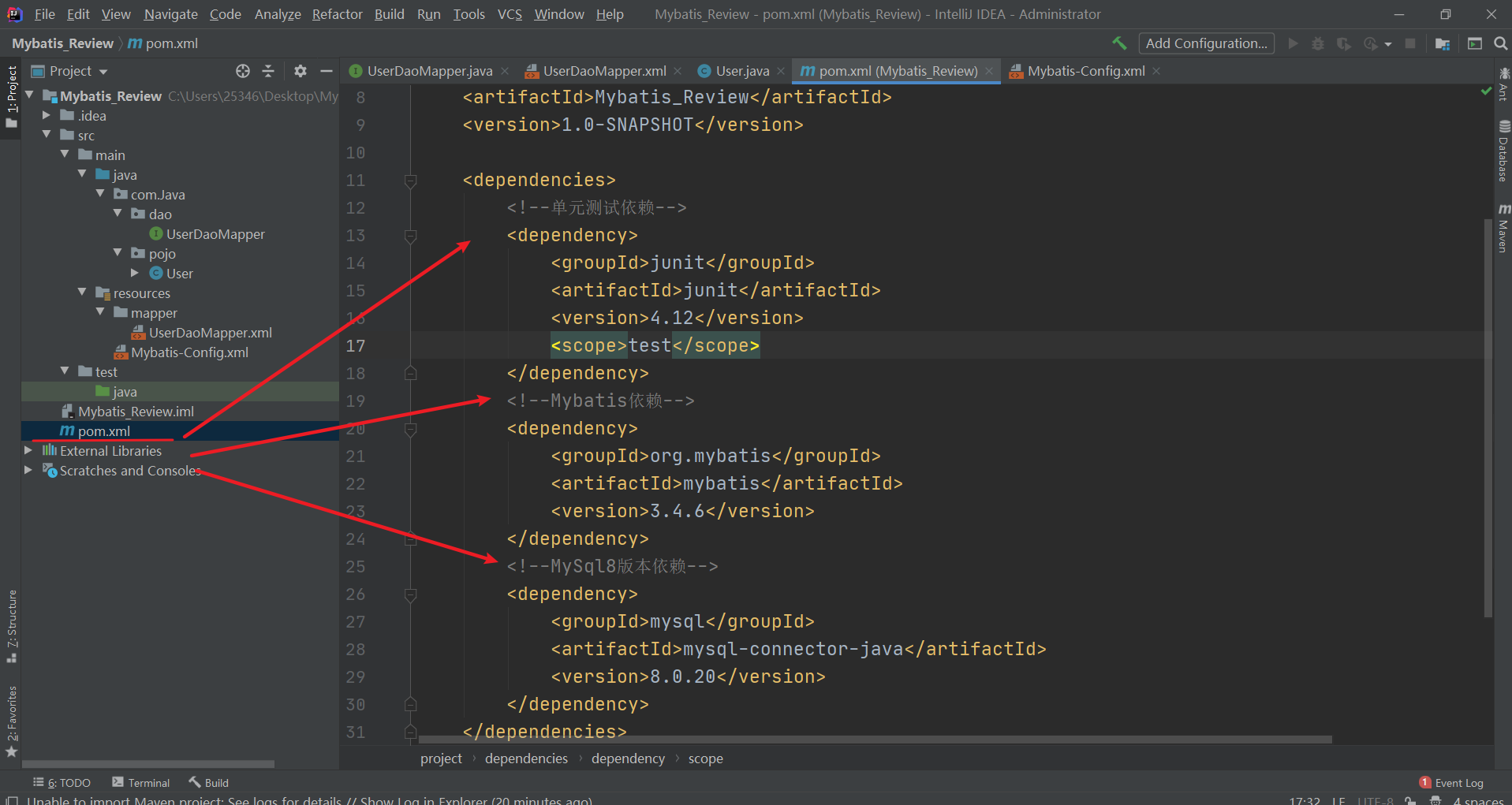Image resolution: width=1512 pixels, height=805 pixels.
Task: Click the Project panel horizontal scrollbar
Action: pyautogui.click(x=148, y=764)
